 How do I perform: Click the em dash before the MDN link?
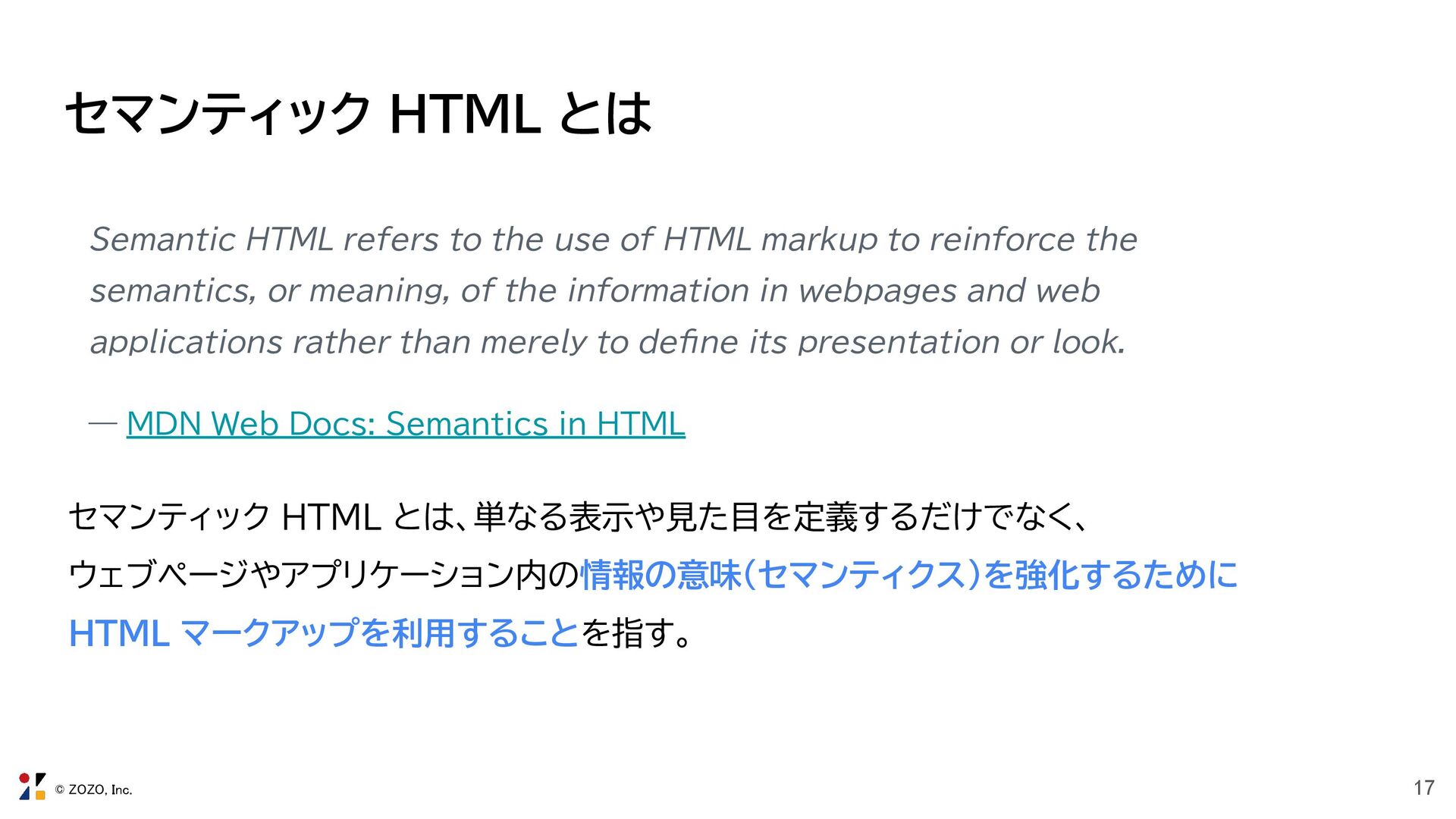(102, 422)
